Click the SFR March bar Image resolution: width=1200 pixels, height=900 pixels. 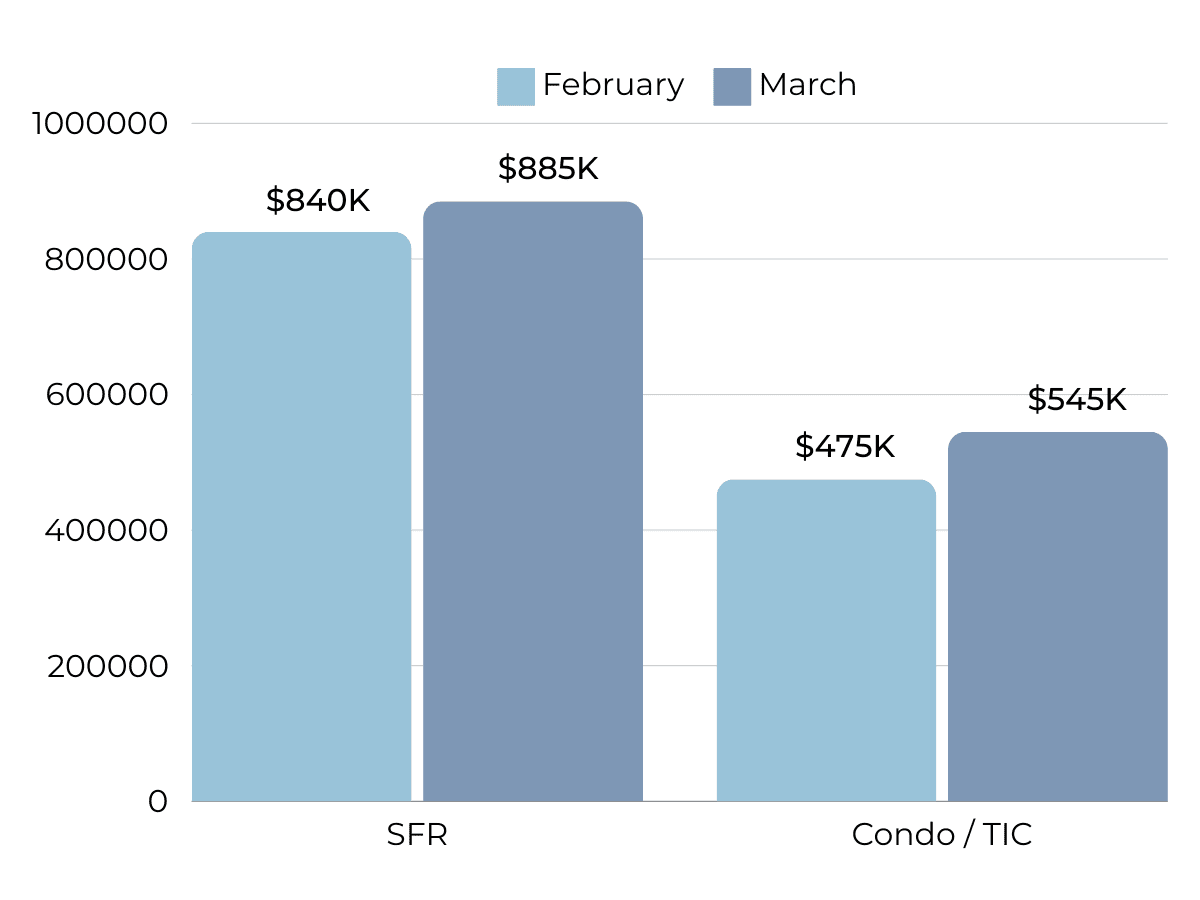(533, 501)
